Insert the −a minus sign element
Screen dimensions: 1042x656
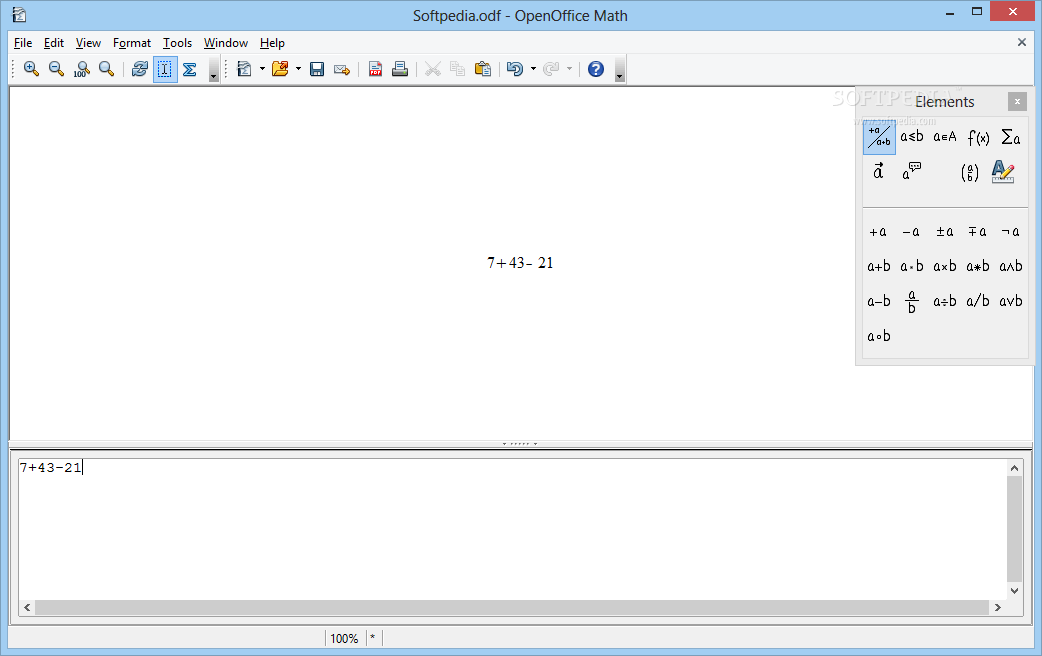911,231
